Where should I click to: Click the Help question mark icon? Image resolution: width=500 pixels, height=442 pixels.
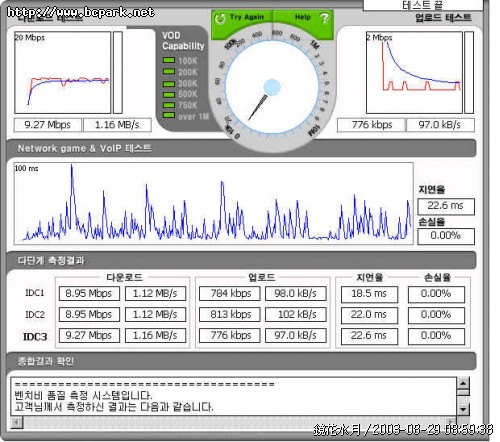coord(324,18)
